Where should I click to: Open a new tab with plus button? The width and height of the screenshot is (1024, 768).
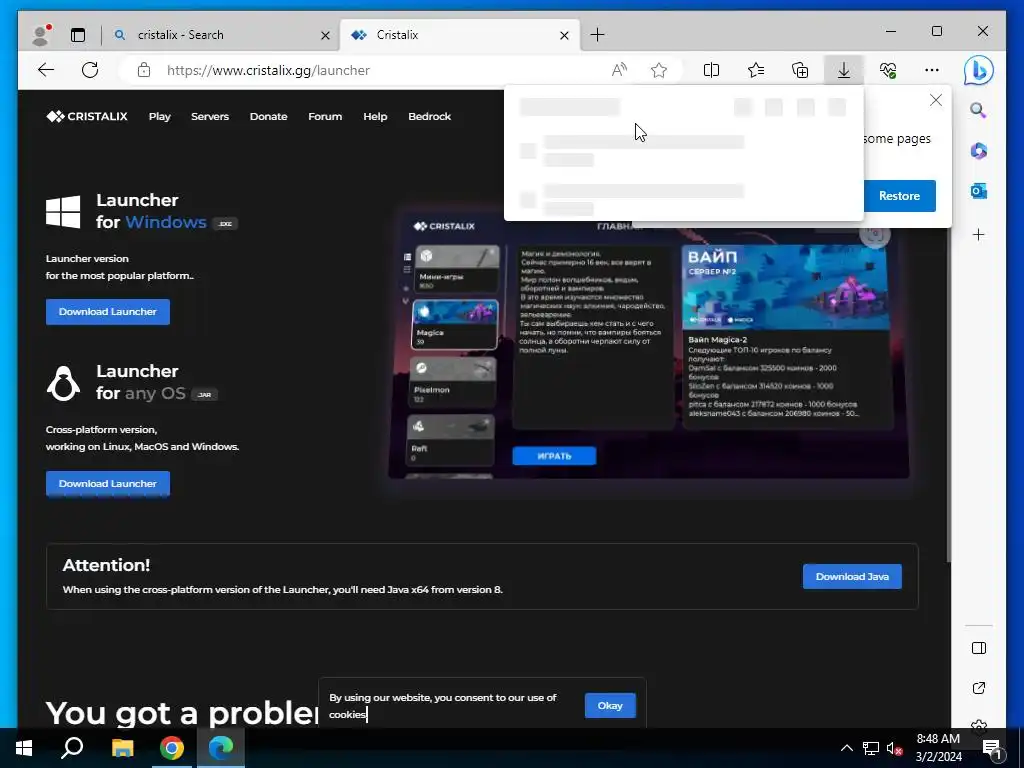pos(597,35)
